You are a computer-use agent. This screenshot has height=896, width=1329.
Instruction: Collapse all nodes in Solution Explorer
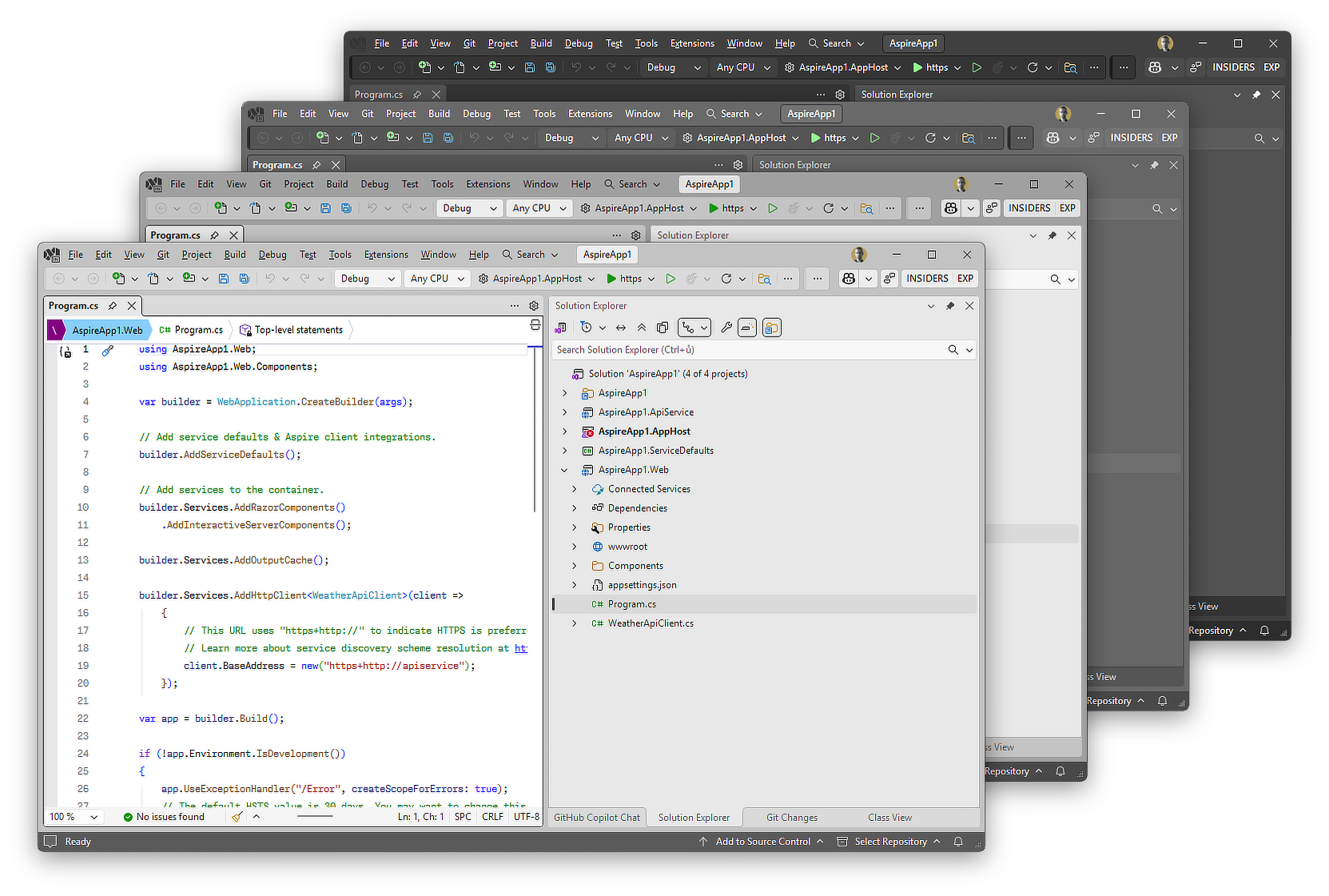642,328
